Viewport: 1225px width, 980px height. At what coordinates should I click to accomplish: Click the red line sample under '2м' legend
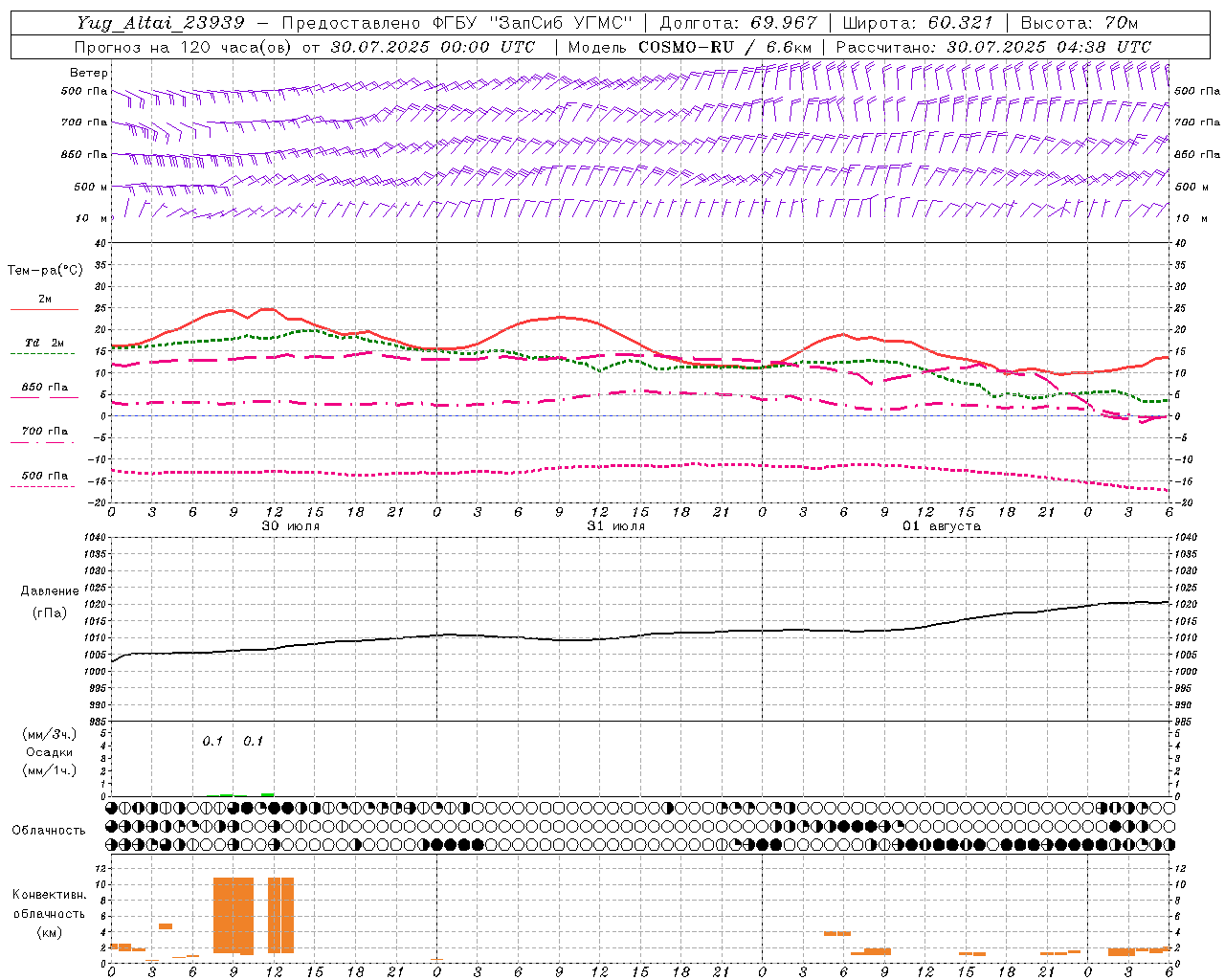[44, 309]
